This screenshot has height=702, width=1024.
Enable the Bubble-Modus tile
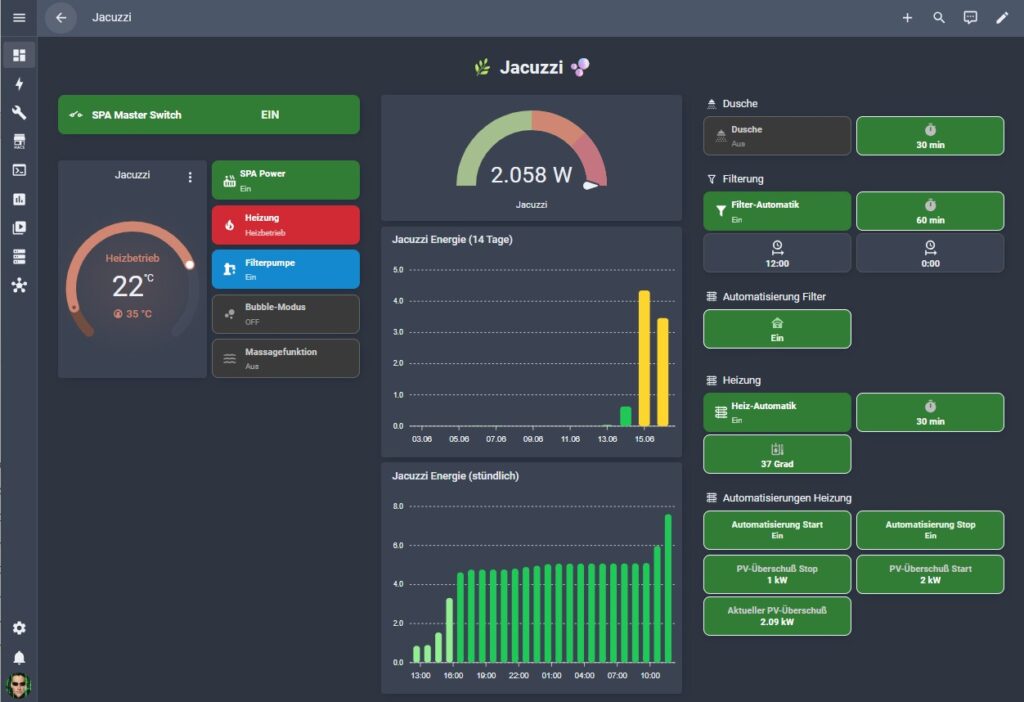click(285, 314)
